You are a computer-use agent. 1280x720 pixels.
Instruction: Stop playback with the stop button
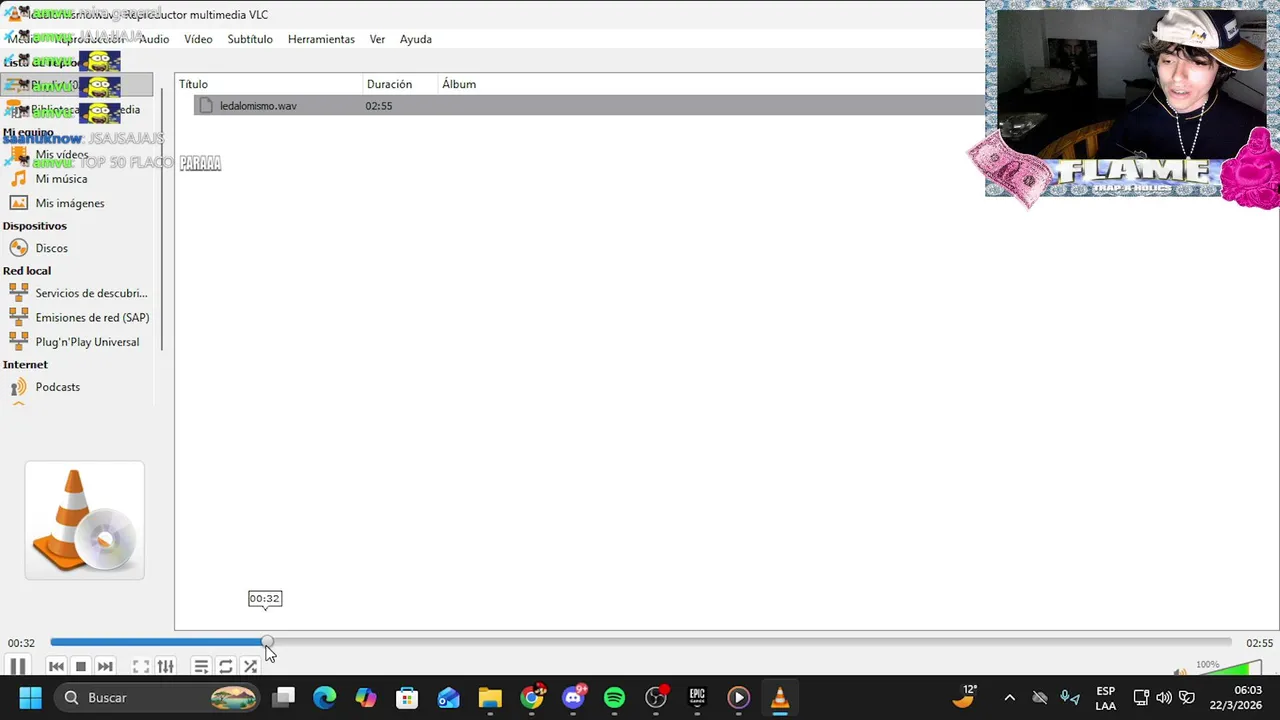pyautogui.click(x=81, y=666)
